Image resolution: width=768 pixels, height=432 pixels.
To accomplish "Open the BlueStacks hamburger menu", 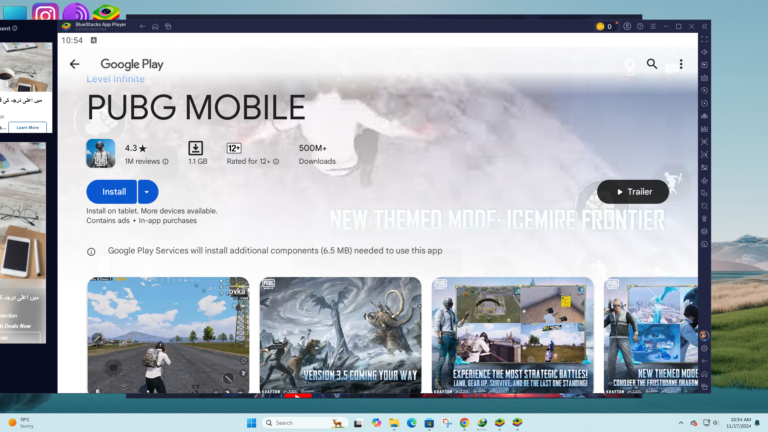I will pyautogui.click(x=653, y=26).
